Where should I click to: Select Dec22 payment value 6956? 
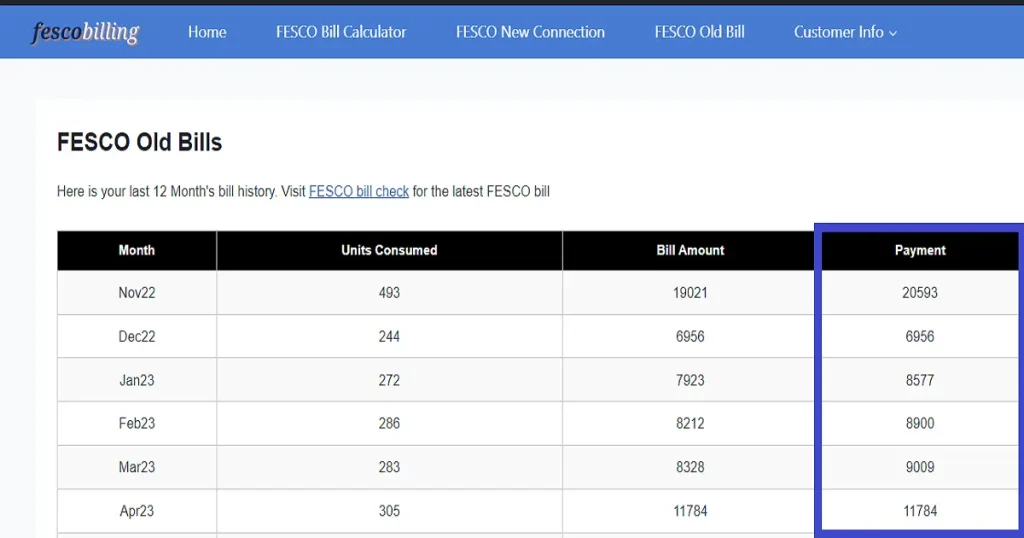920,336
